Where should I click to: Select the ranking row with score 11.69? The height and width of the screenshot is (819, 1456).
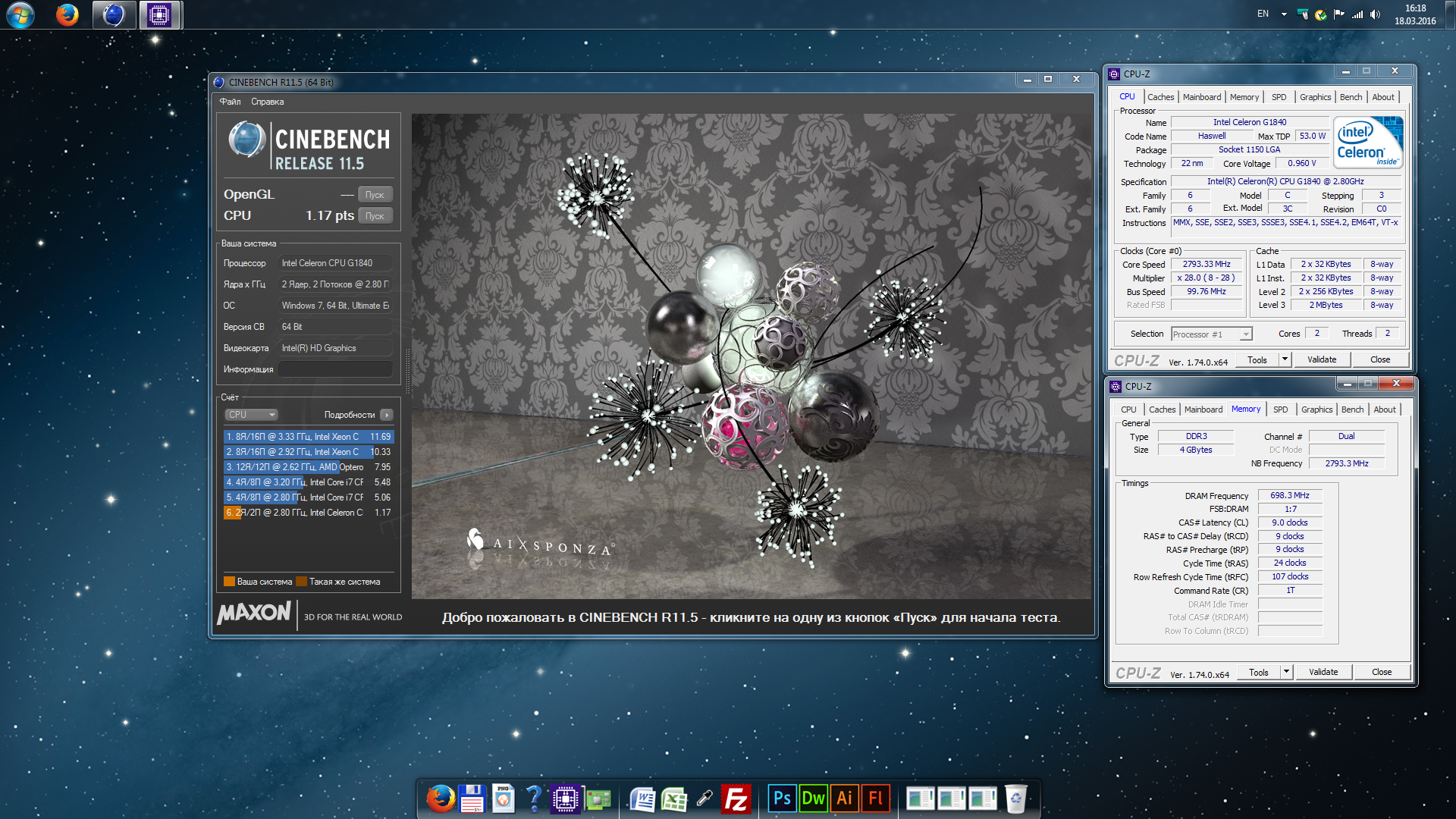308,437
